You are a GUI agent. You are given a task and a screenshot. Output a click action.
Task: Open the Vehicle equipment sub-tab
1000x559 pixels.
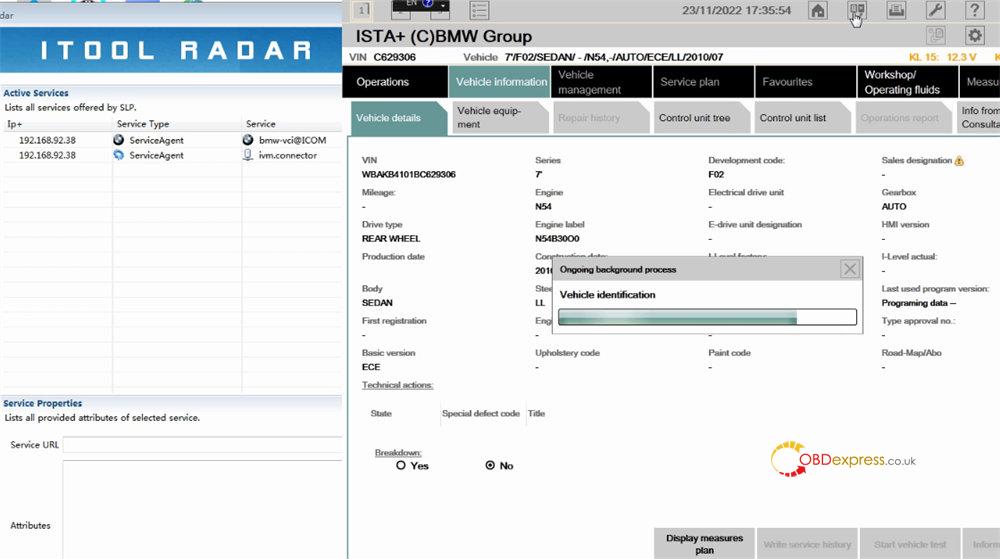[x=499, y=117]
